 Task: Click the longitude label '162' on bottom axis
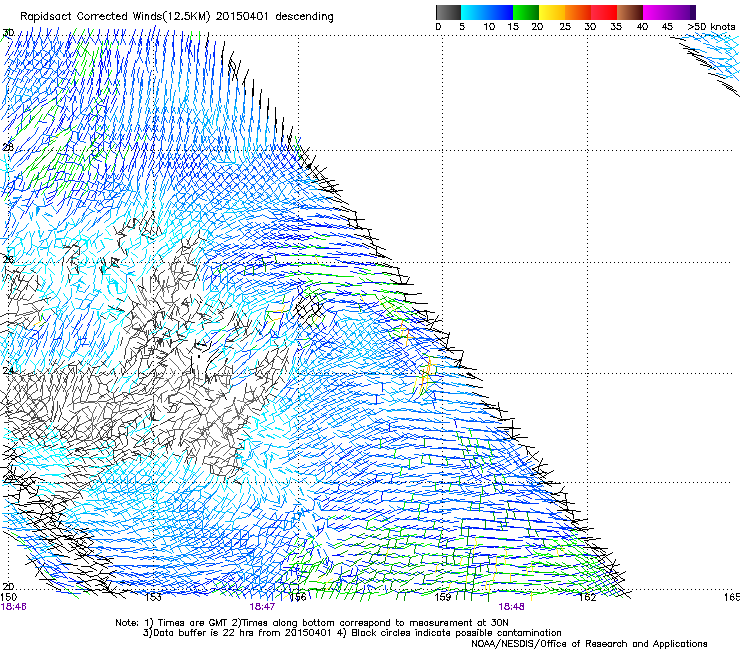(587, 597)
